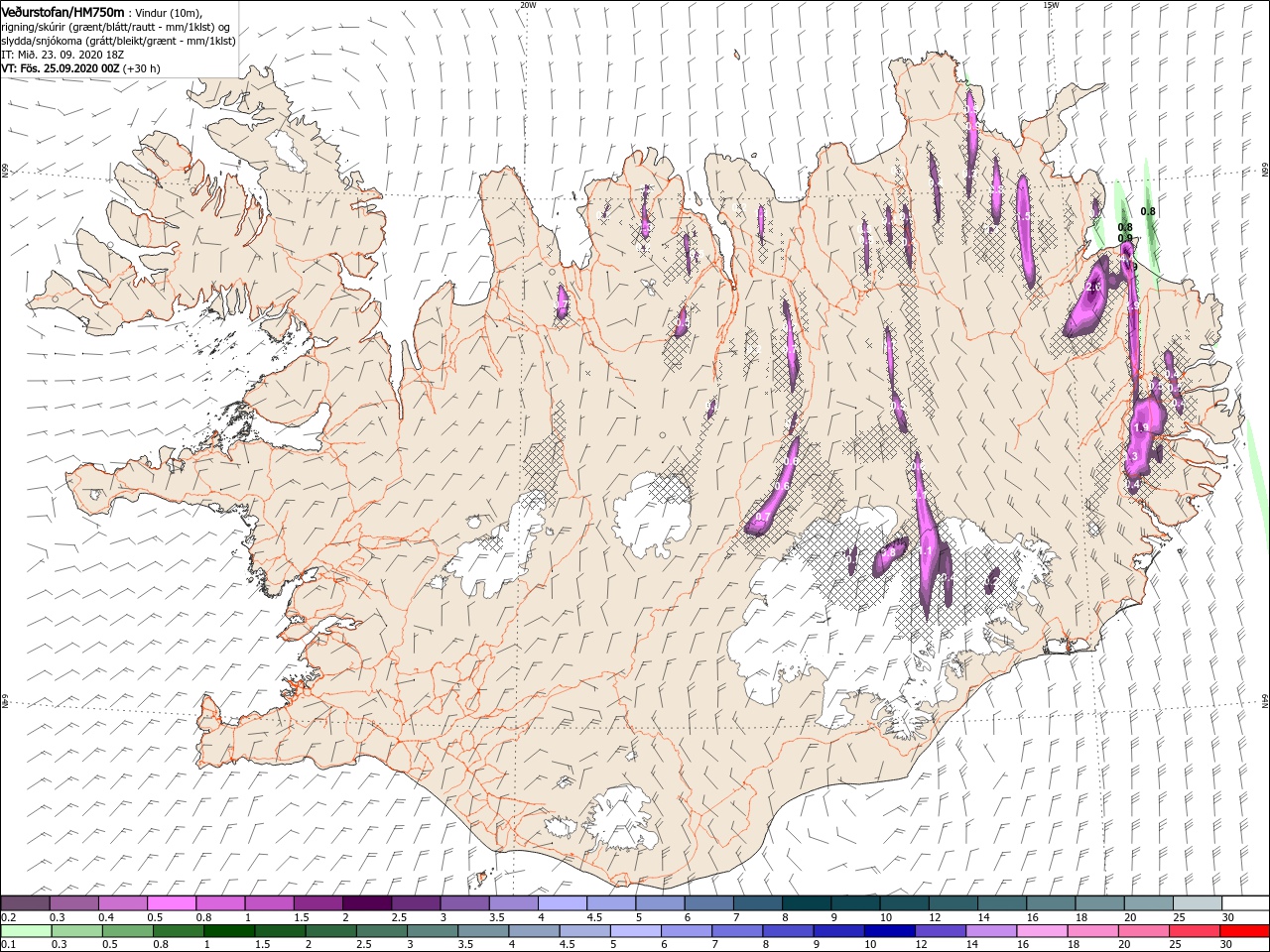
Task: Click the pale green 0.1 legend swatch
Action: 26,931
